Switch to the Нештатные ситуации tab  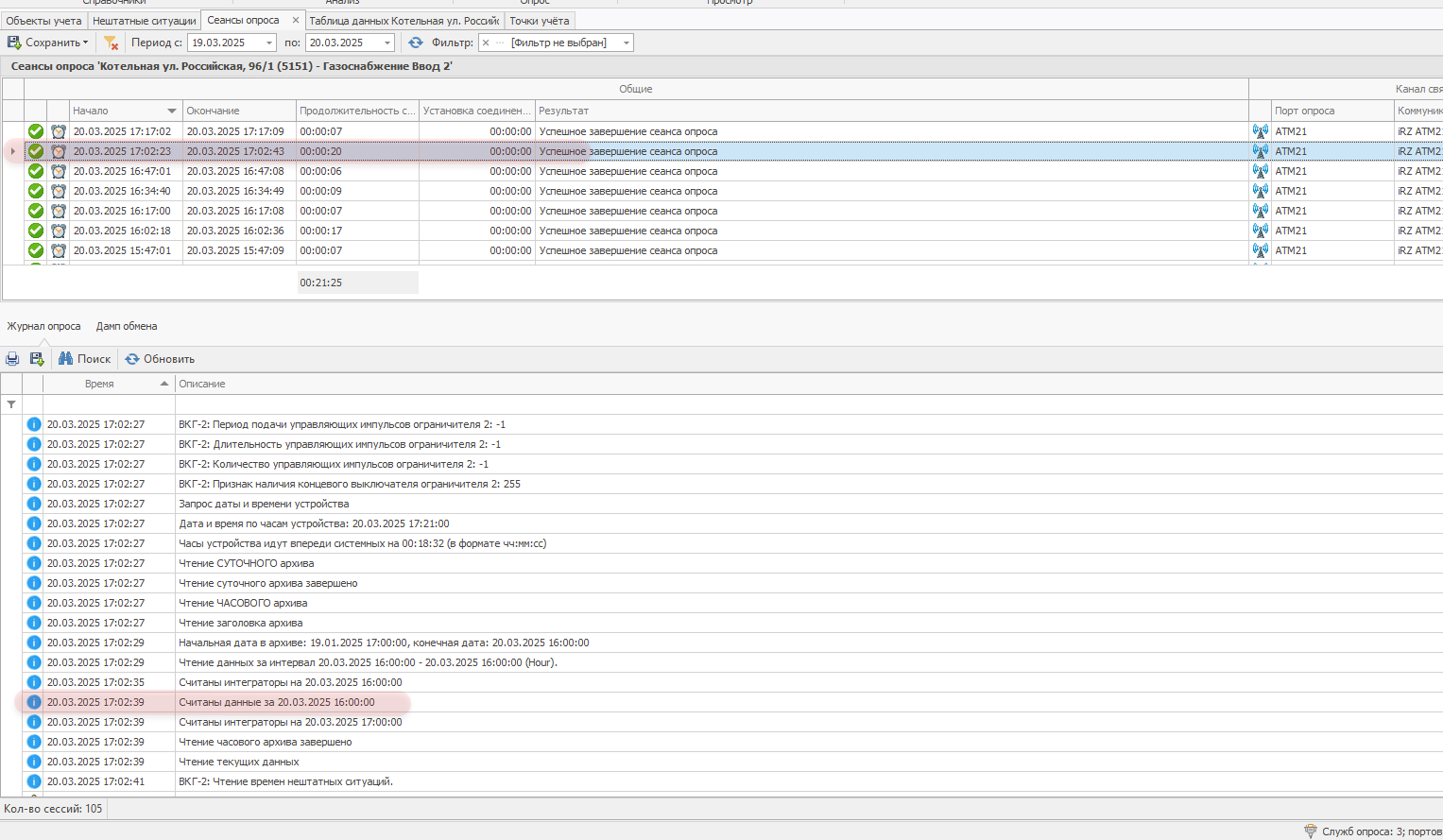[145, 20]
